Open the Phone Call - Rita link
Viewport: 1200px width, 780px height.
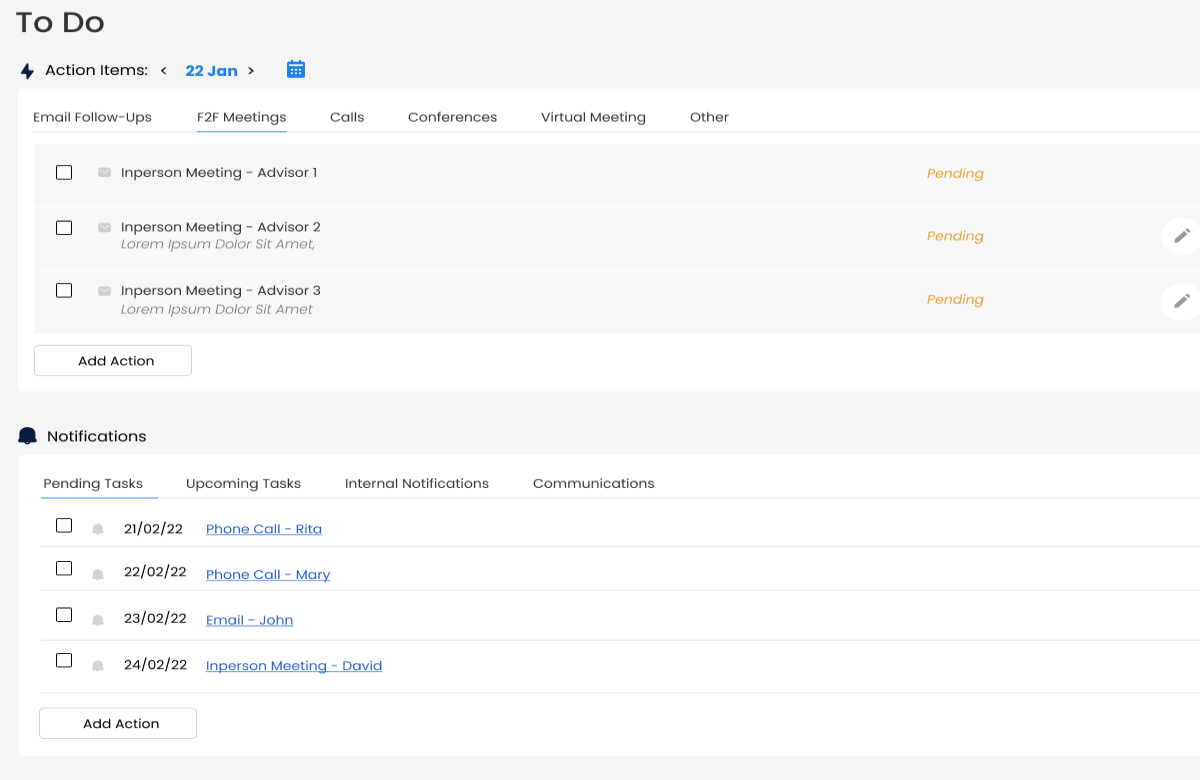click(264, 529)
